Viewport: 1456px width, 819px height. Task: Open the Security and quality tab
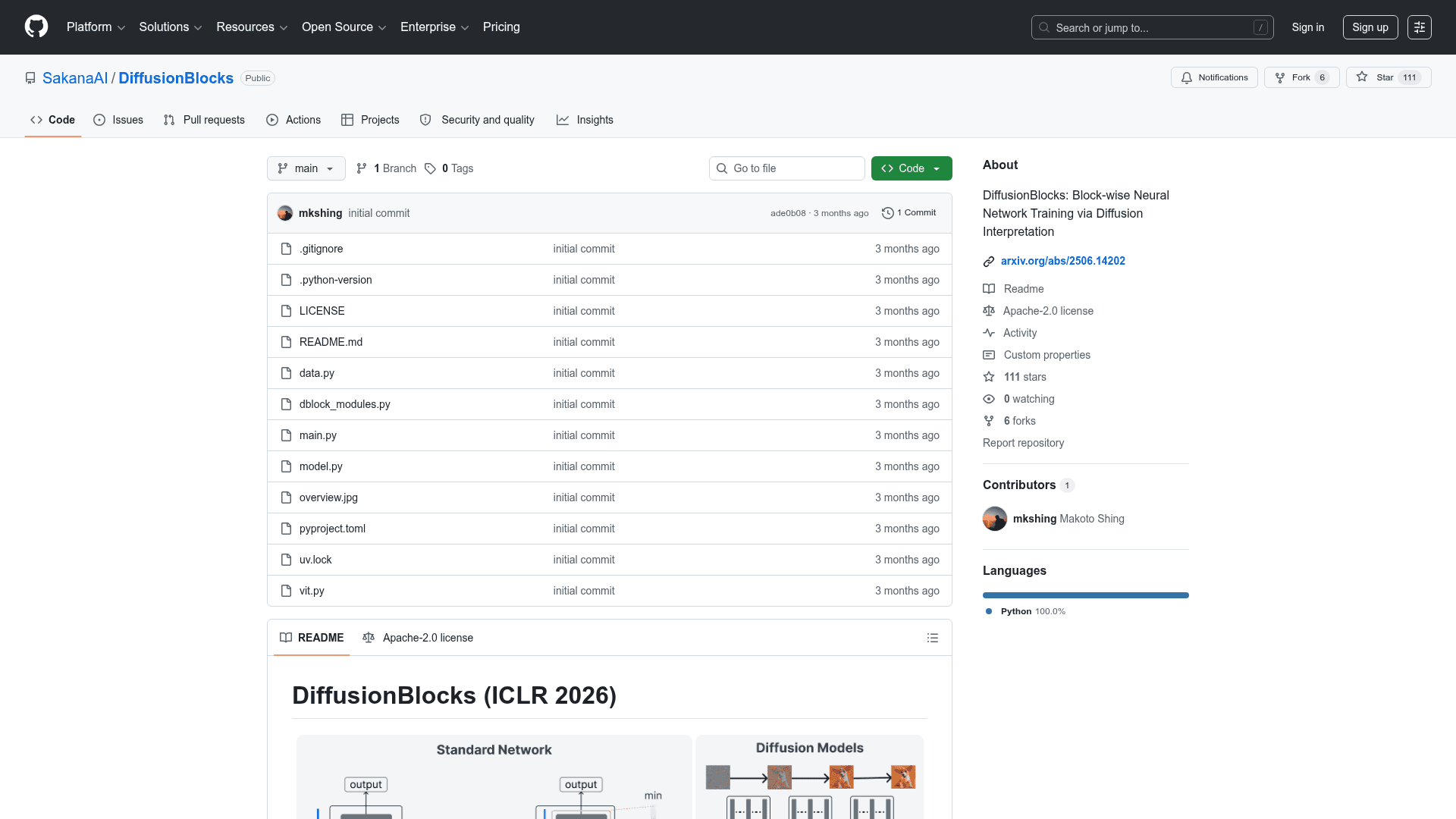pos(477,120)
